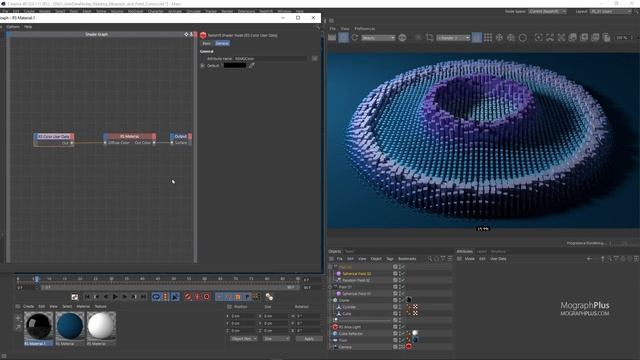Open the Node Space dropdown at top

coord(547,11)
